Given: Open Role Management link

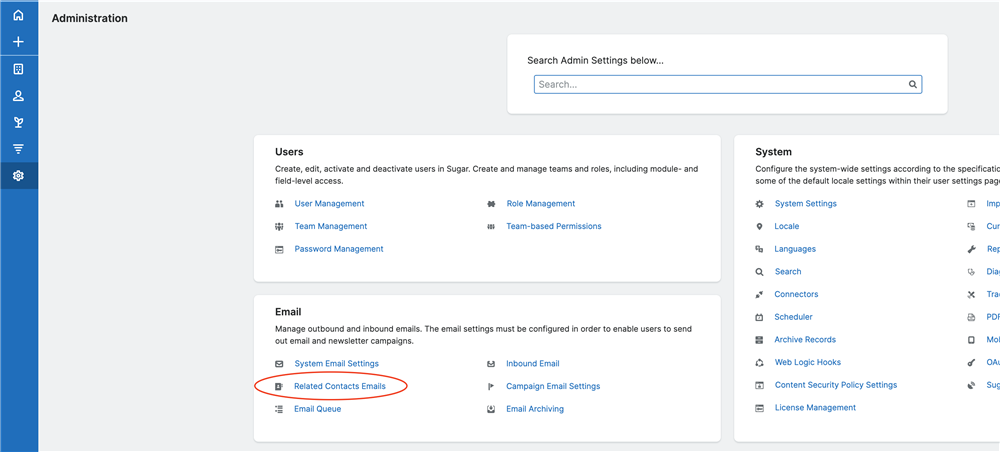Looking at the screenshot, I should pos(540,204).
